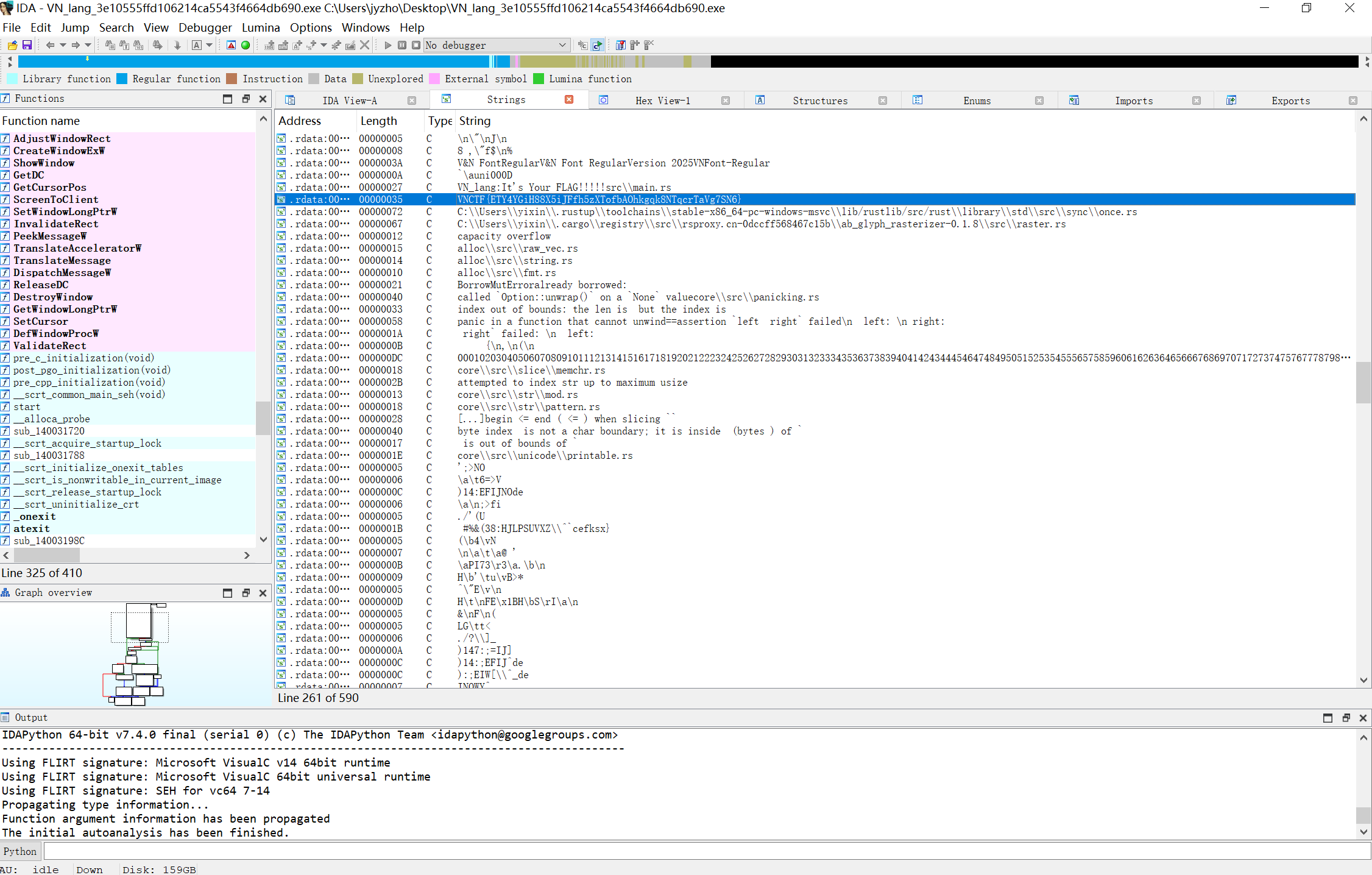The height and width of the screenshot is (875, 1372).
Task: Select the capacity overflow string row
Action: [815, 236]
